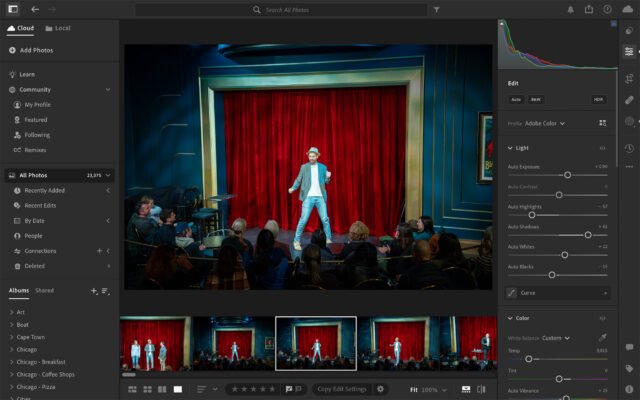
Task: Browse profiles icon next to Adobe Color
Action: (602, 123)
